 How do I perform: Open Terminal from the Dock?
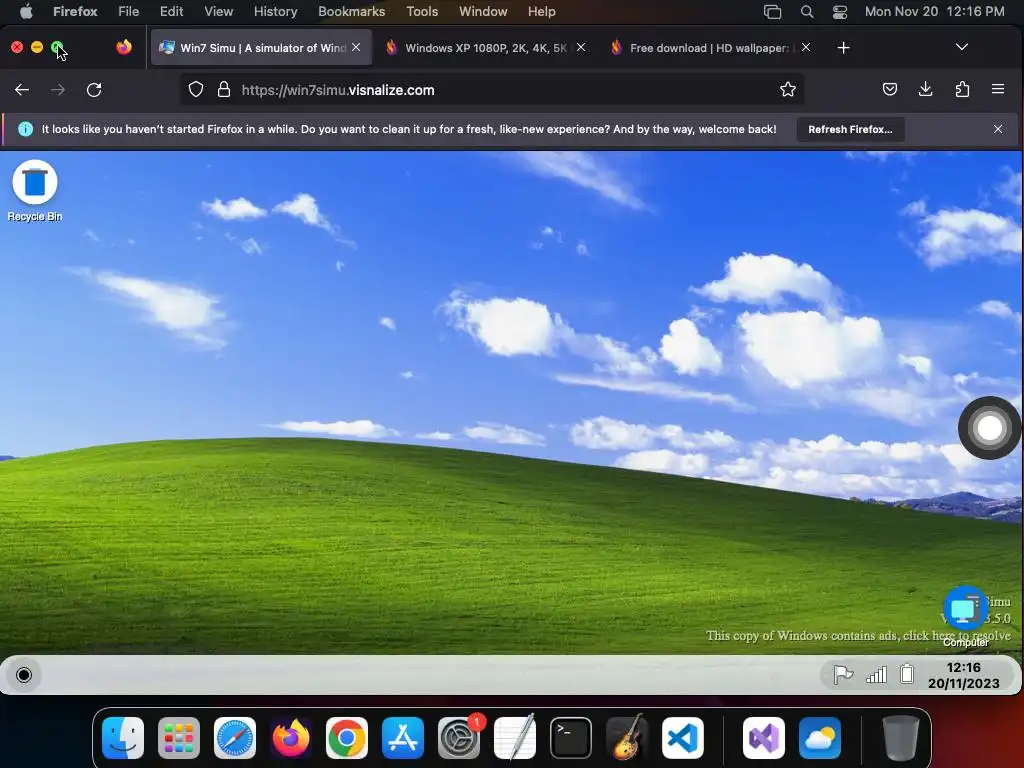(x=571, y=738)
